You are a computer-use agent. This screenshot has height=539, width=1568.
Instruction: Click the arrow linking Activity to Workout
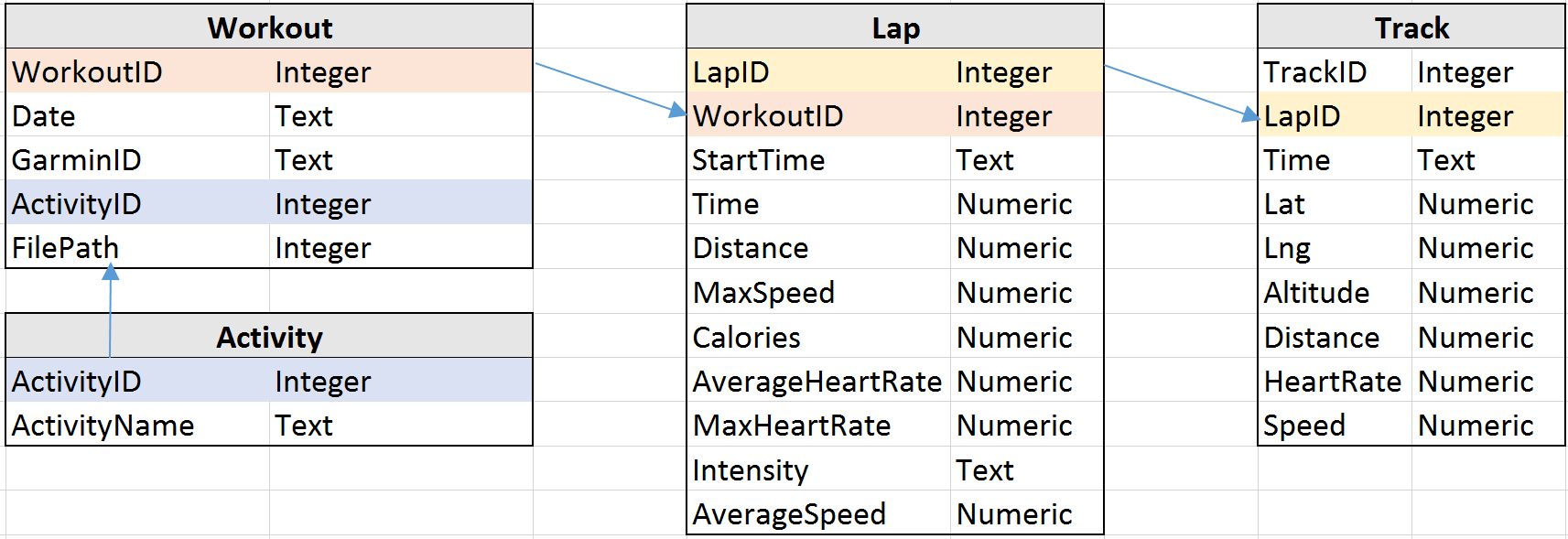111,310
